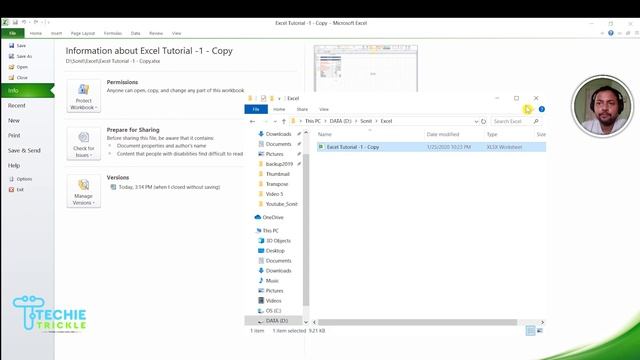The width and height of the screenshot is (640, 360).
Task: Select the Excel Tutorial -1 - Copy file
Action: 431,147
